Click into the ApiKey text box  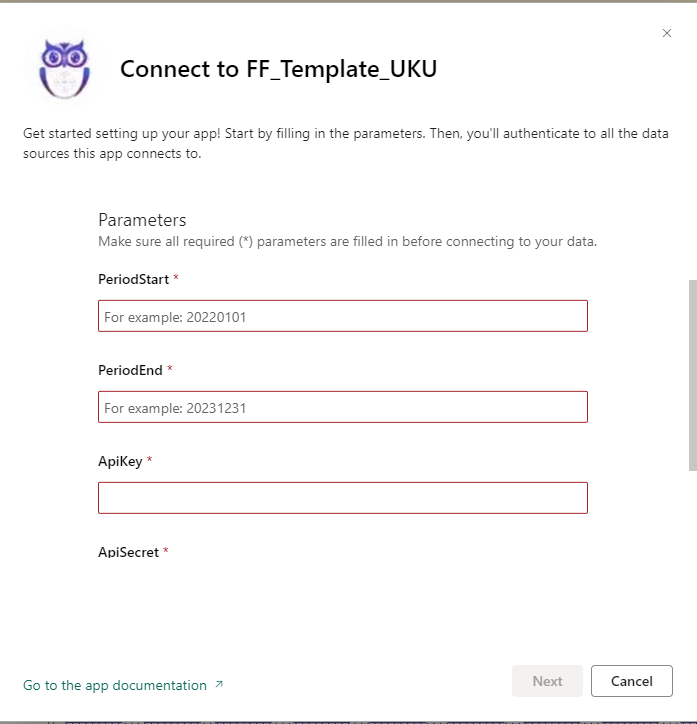(x=342, y=498)
